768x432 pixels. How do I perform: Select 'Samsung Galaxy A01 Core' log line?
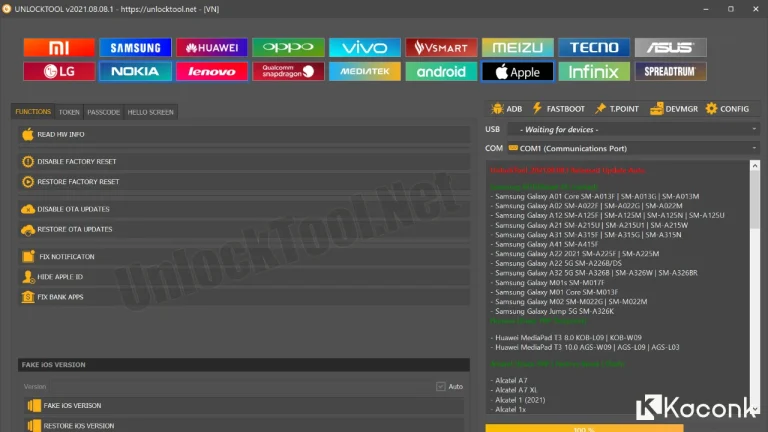[x=595, y=196]
